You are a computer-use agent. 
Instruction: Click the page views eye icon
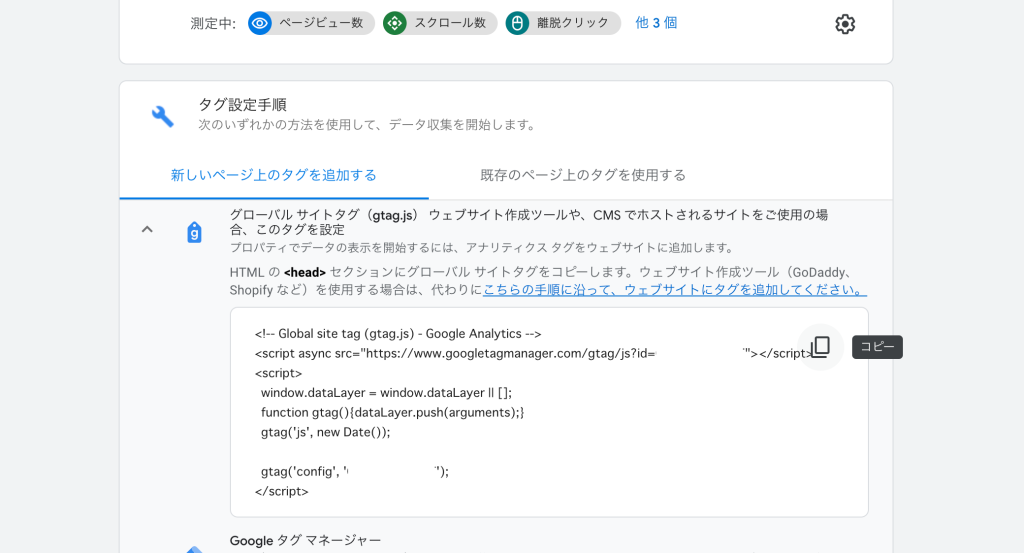[260, 24]
